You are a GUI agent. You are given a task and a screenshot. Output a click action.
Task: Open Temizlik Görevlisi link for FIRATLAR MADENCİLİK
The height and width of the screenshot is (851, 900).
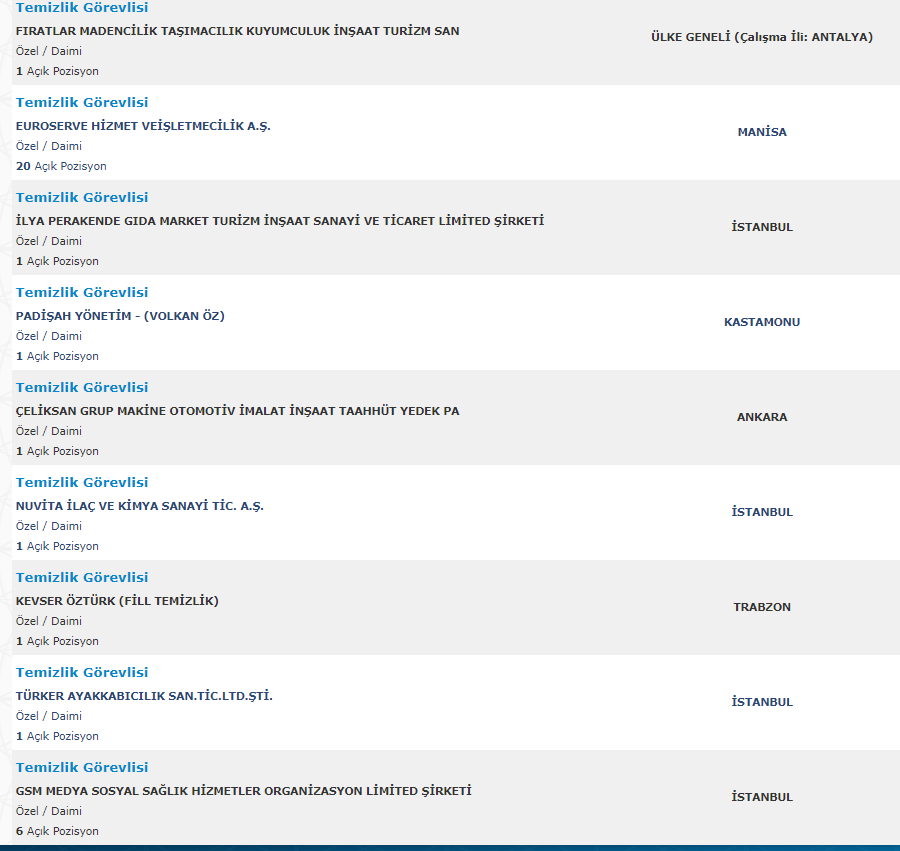click(82, 8)
